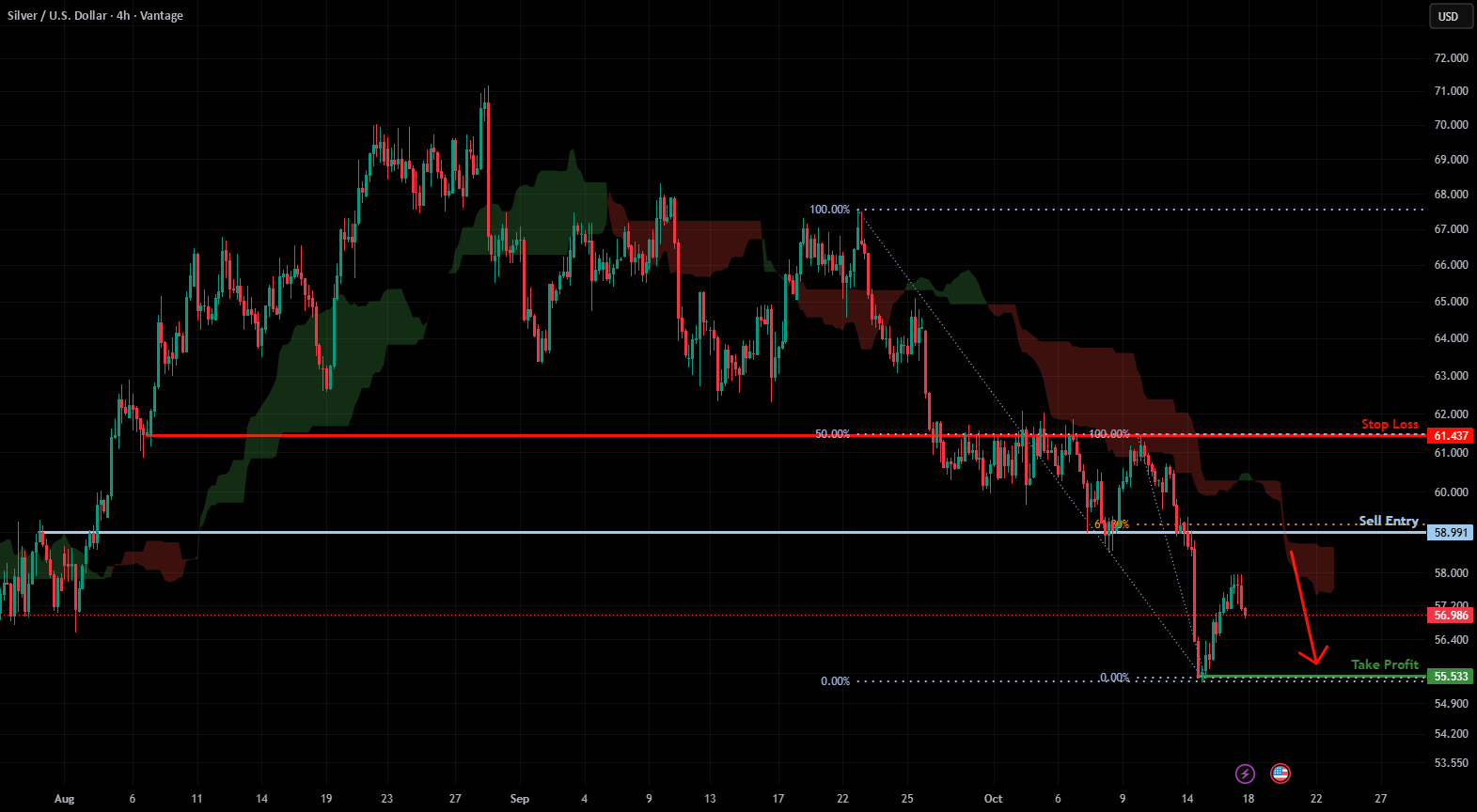Select the Stop Loss label

coord(1390,424)
